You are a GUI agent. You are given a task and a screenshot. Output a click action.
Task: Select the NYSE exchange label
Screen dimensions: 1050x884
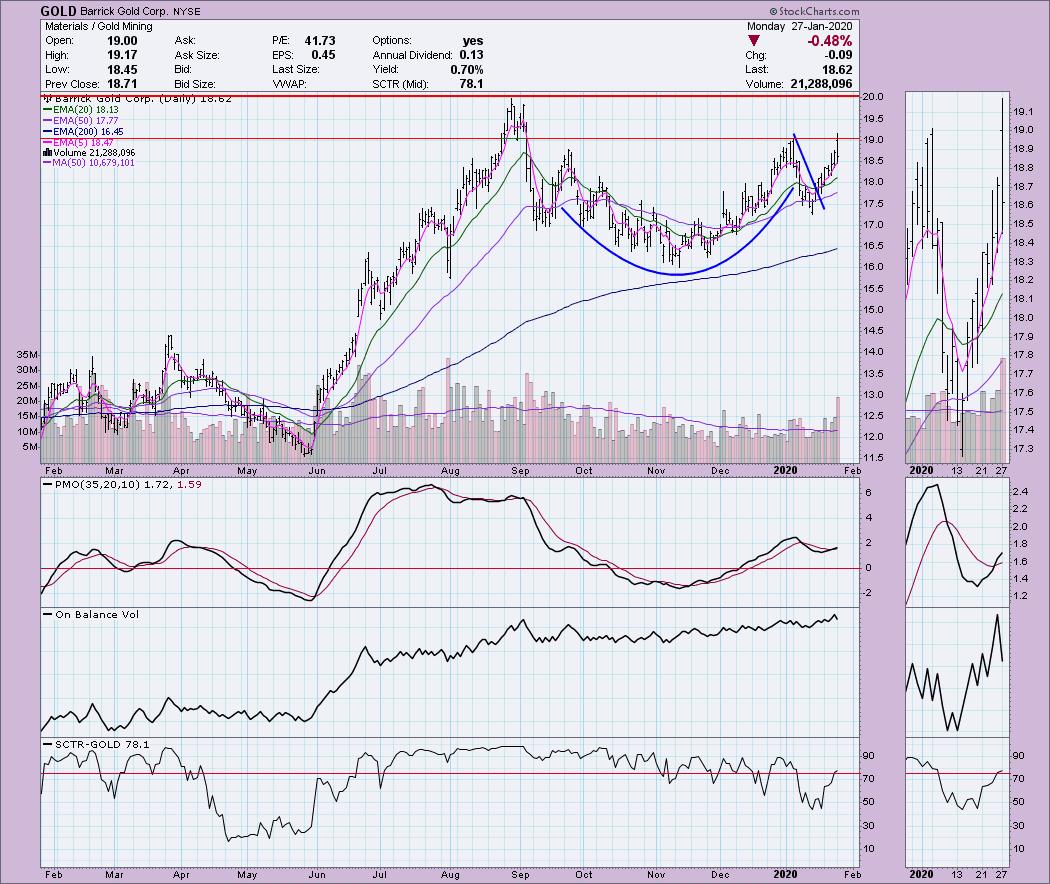pyautogui.click(x=185, y=11)
